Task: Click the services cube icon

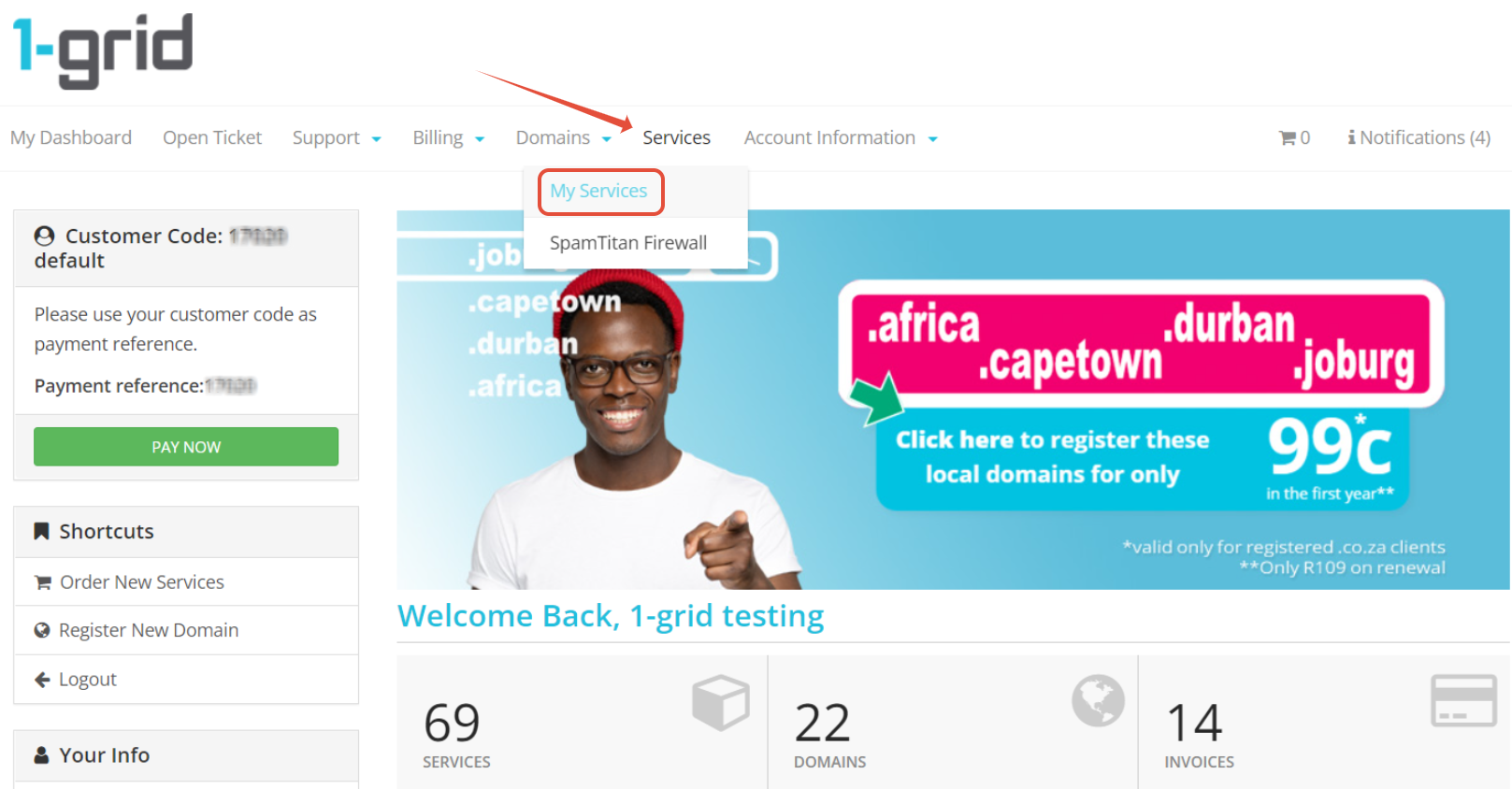Action: tap(720, 702)
